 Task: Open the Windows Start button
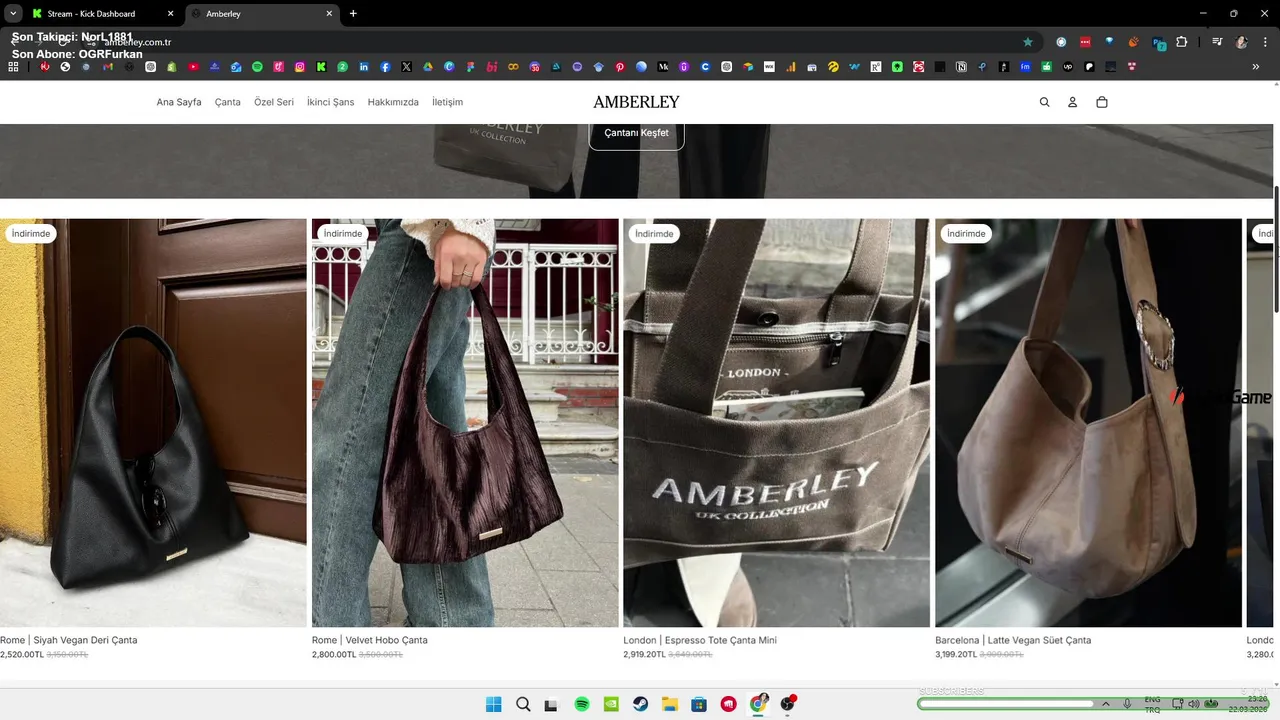(493, 704)
